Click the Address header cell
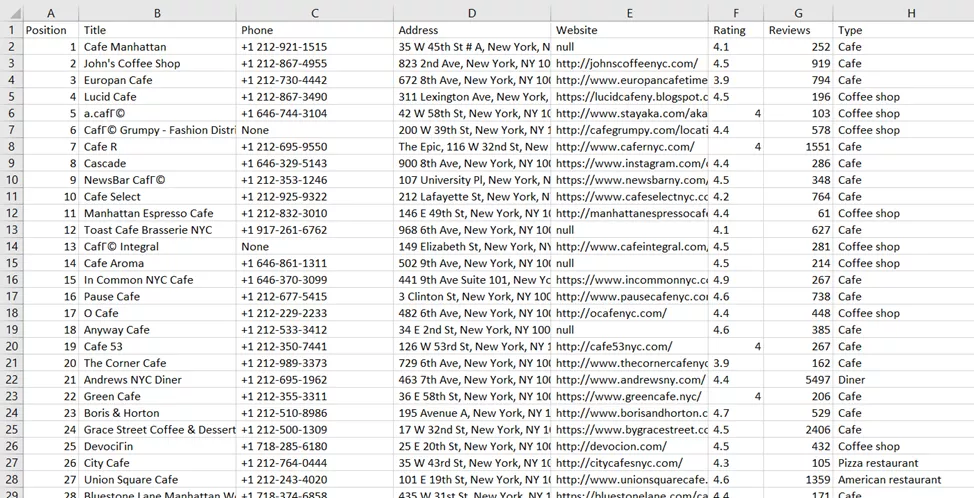 tap(472, 30)
